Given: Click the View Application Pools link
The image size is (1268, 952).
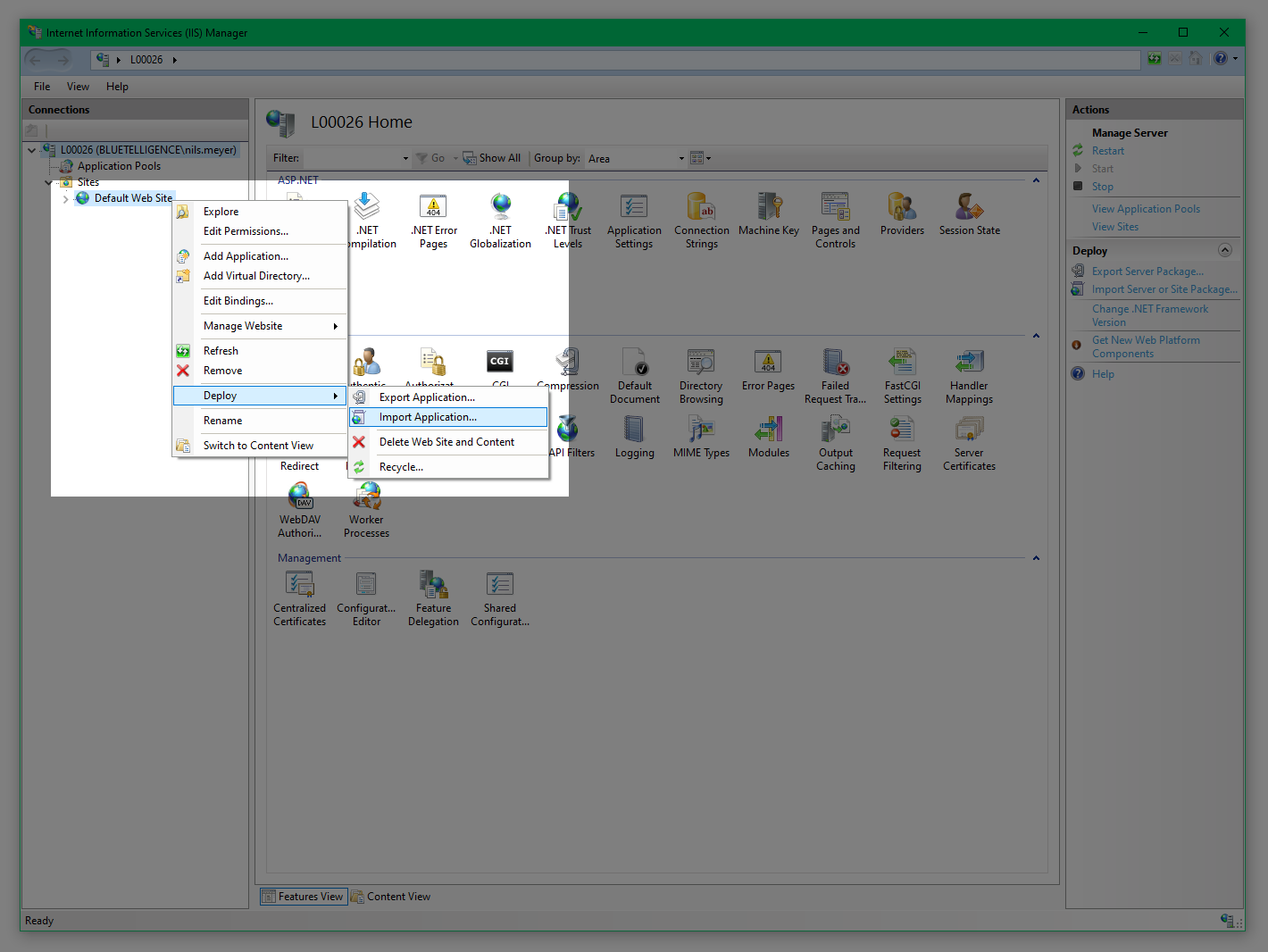Looking at the screenshot, I should pos(1146,209).
